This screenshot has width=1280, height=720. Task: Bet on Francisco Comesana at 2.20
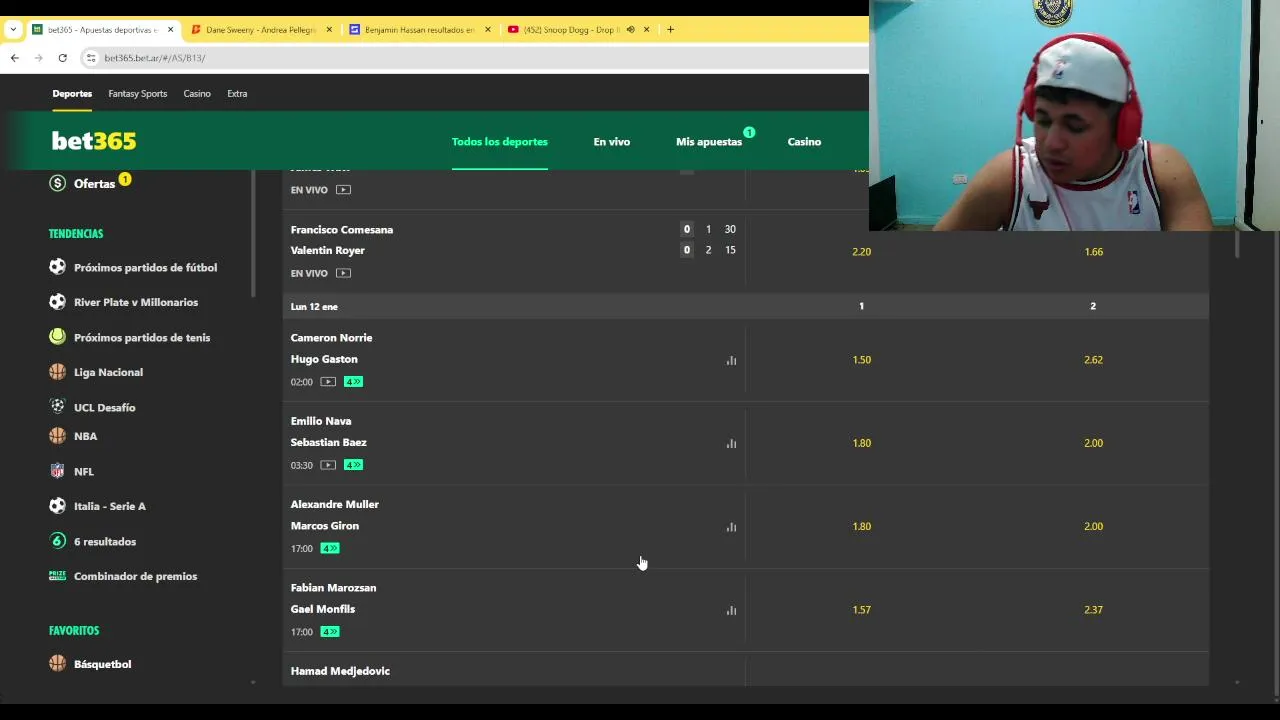coord(861,252)
